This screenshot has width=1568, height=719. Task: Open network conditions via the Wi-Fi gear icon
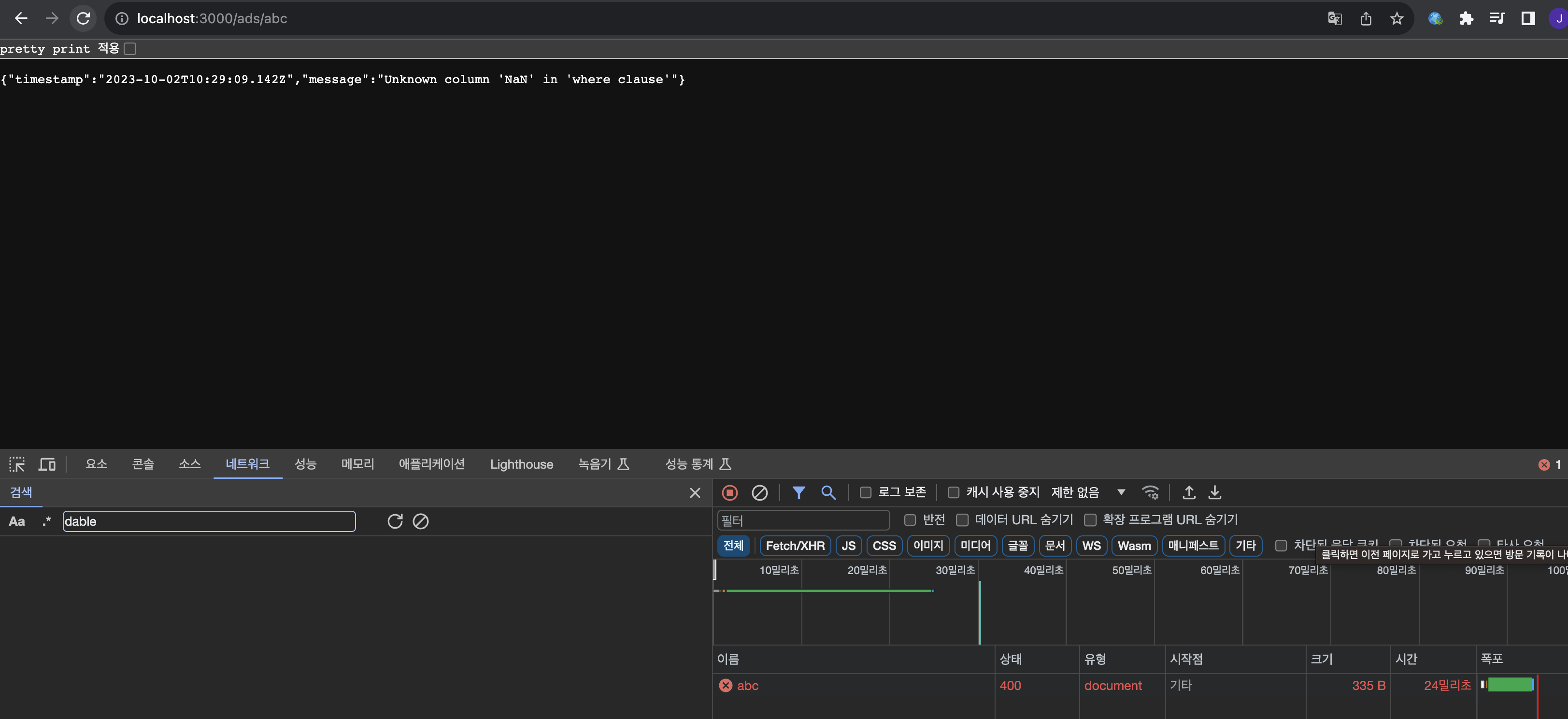pyautogui.click(x=1150, y=492)
